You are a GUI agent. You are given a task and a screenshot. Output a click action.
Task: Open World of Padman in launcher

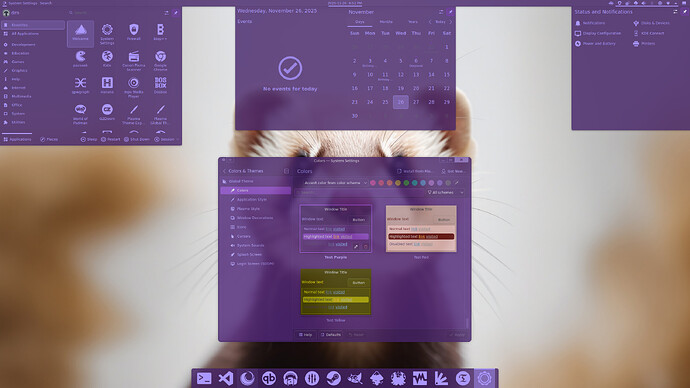click(x=80, y=113)
